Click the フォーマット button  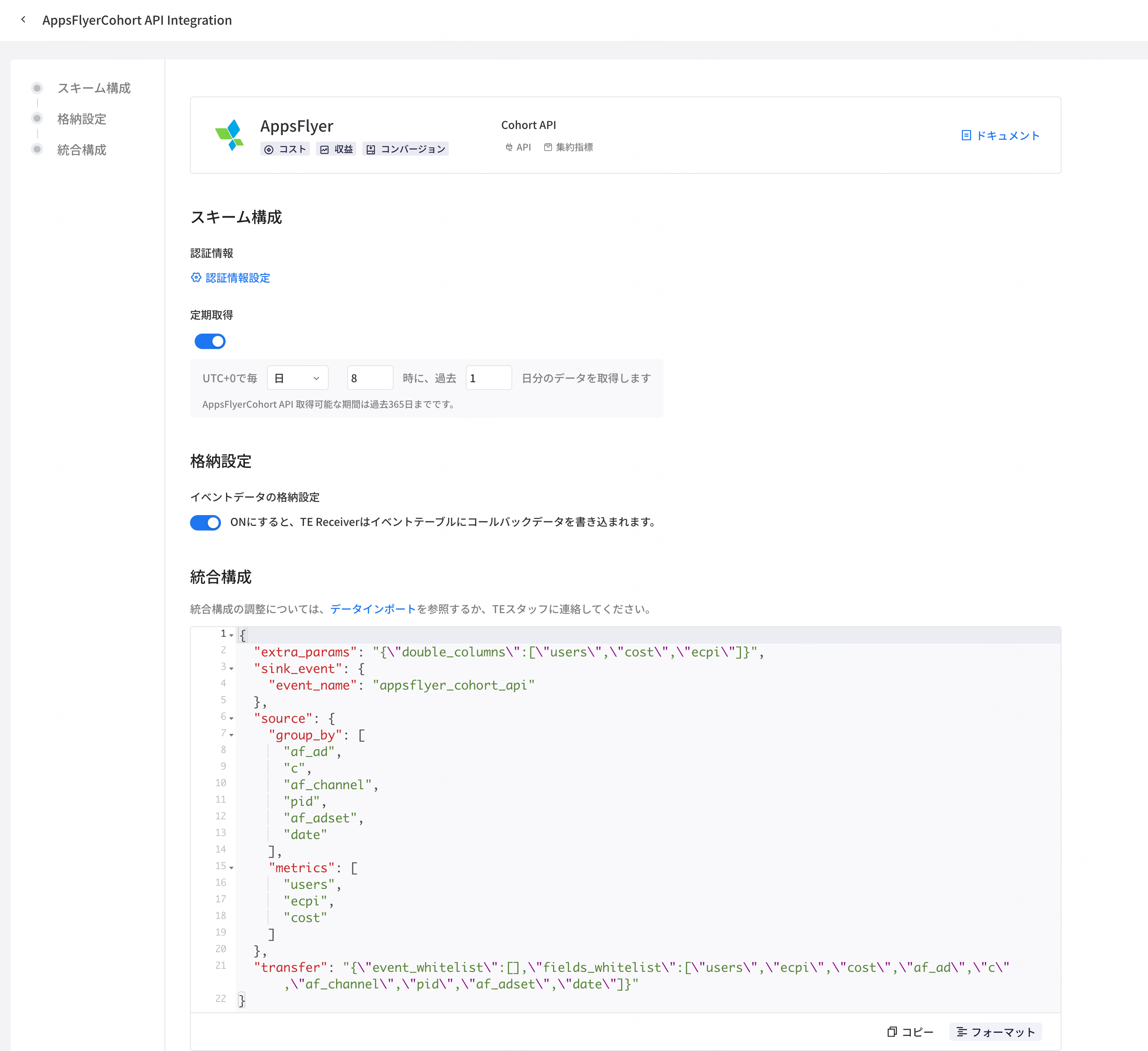[995, 1032]
